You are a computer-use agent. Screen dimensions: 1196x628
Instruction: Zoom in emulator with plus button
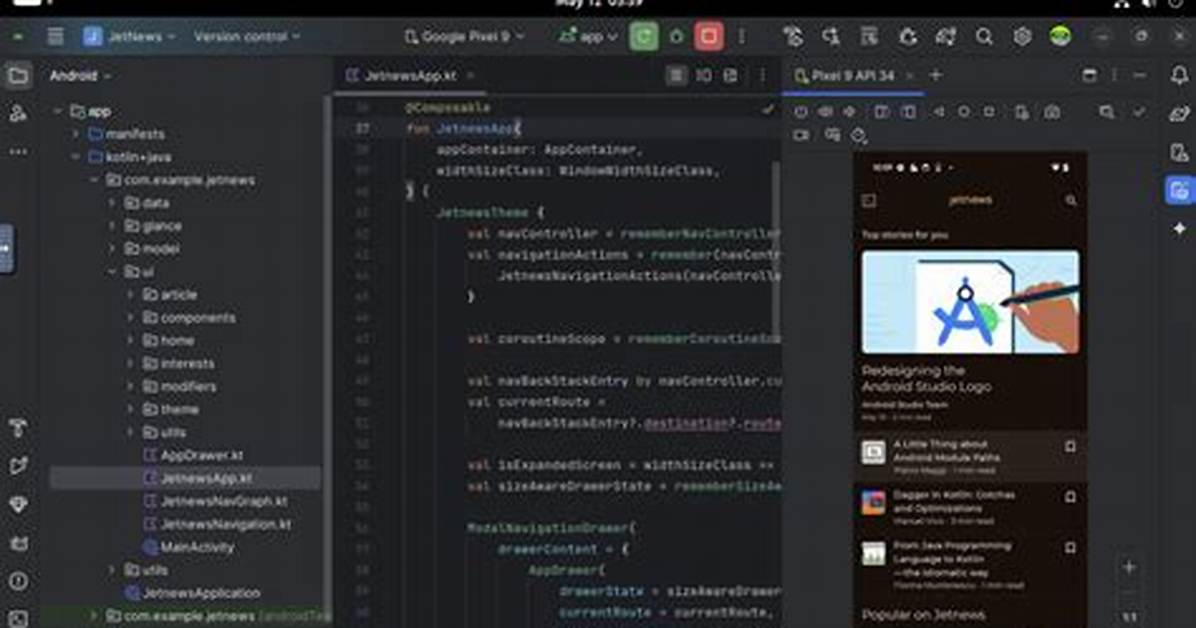[1130, 567]
